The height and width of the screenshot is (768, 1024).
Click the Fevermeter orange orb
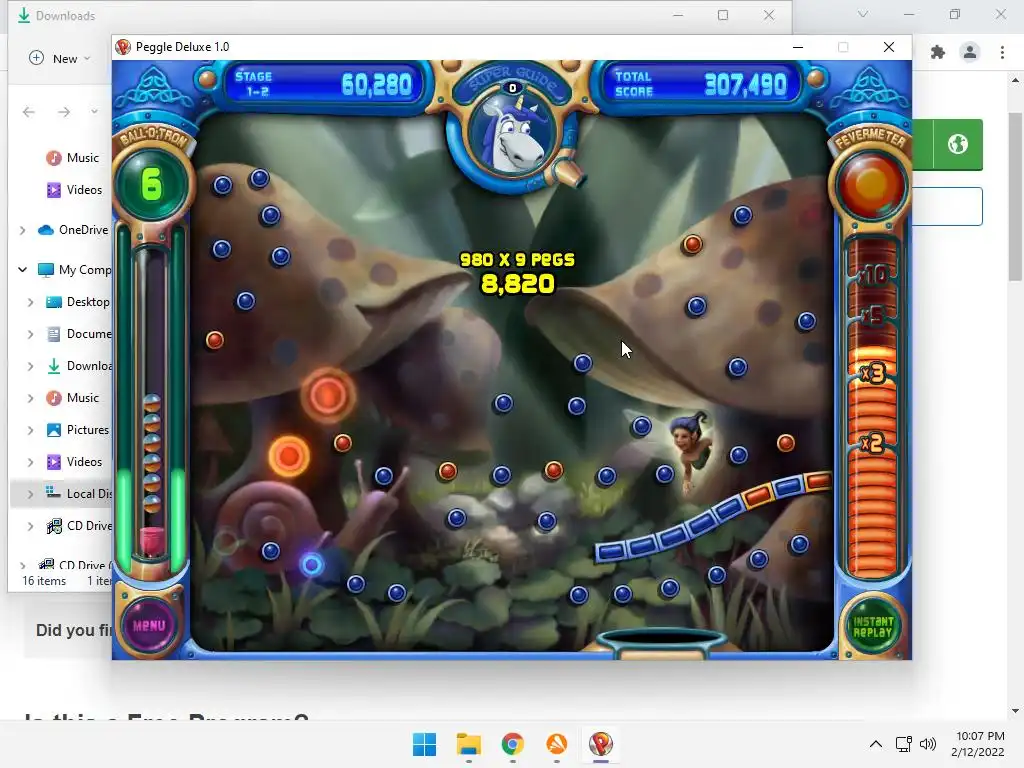[871, 185]
